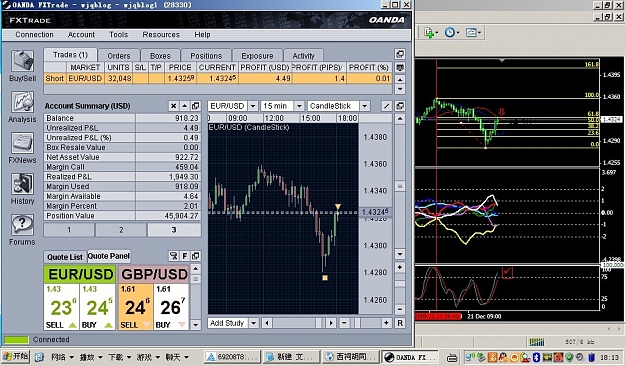Click the Windows 开始 start button

tap(15, 356)
